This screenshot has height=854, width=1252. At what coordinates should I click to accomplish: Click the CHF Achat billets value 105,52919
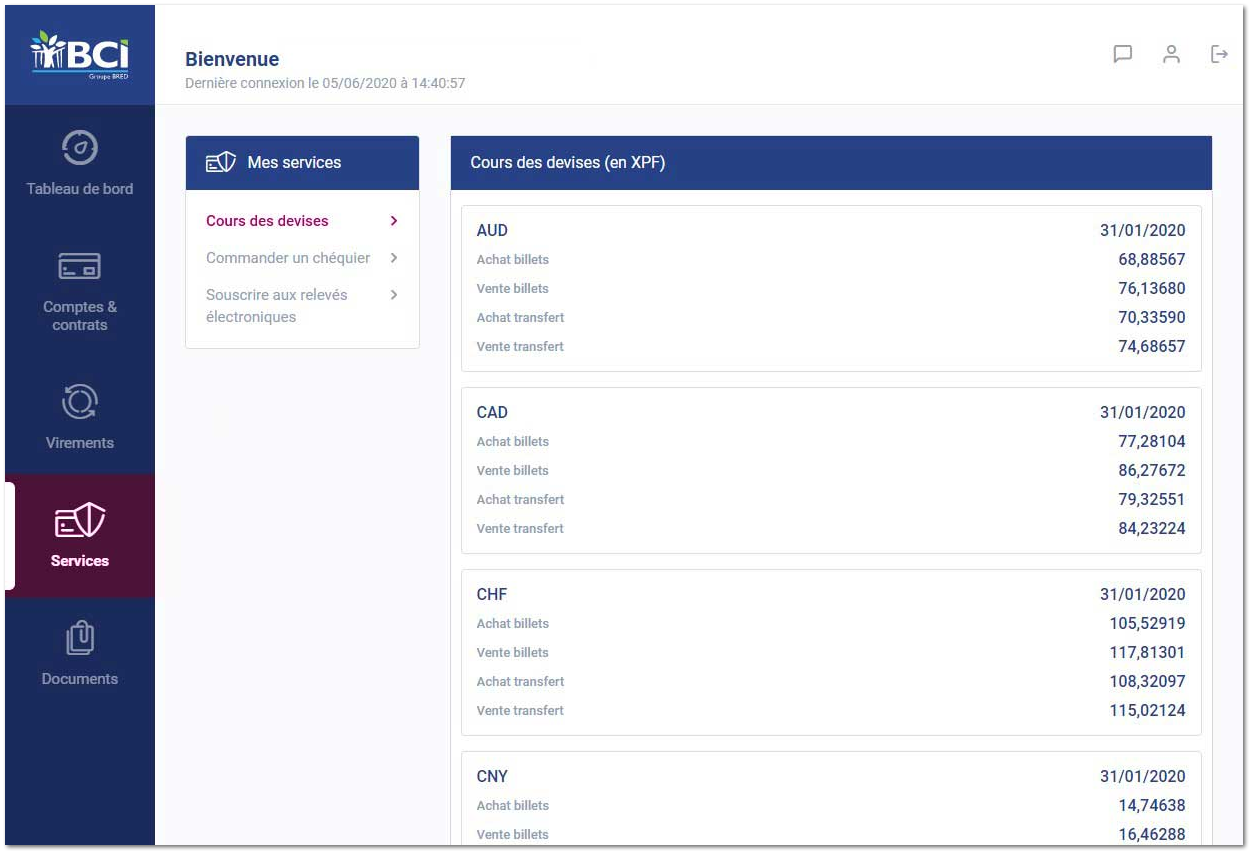(1148, 623)
